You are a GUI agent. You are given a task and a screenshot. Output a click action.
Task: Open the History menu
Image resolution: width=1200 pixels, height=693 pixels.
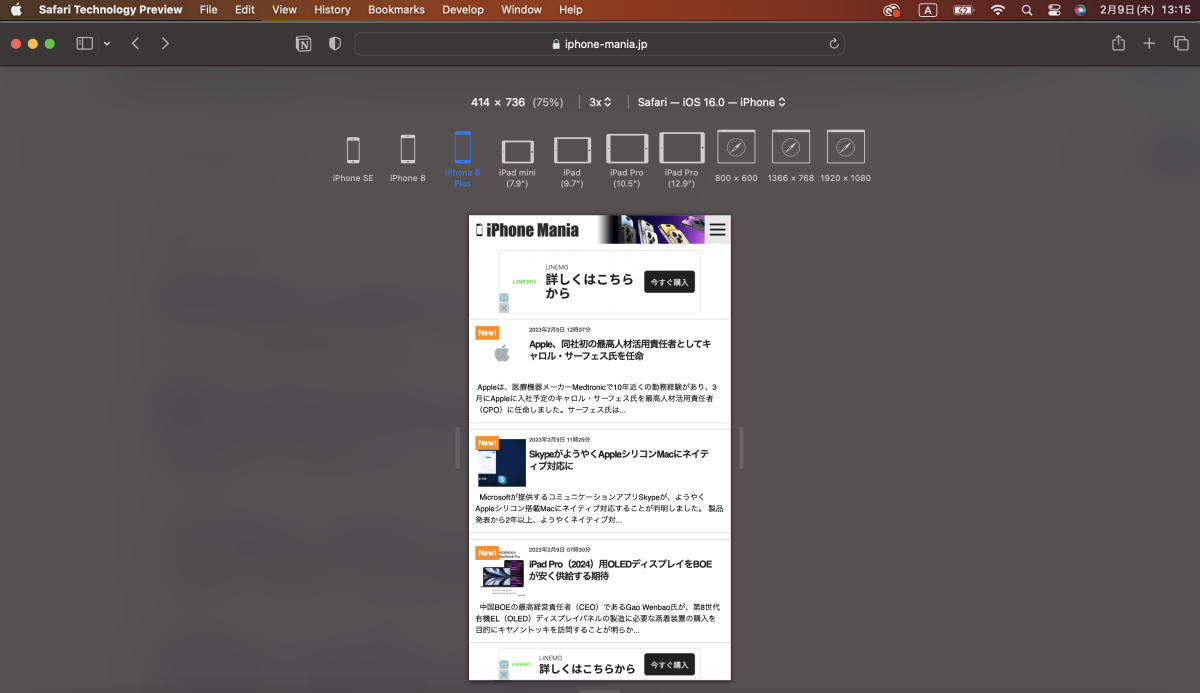332,10
